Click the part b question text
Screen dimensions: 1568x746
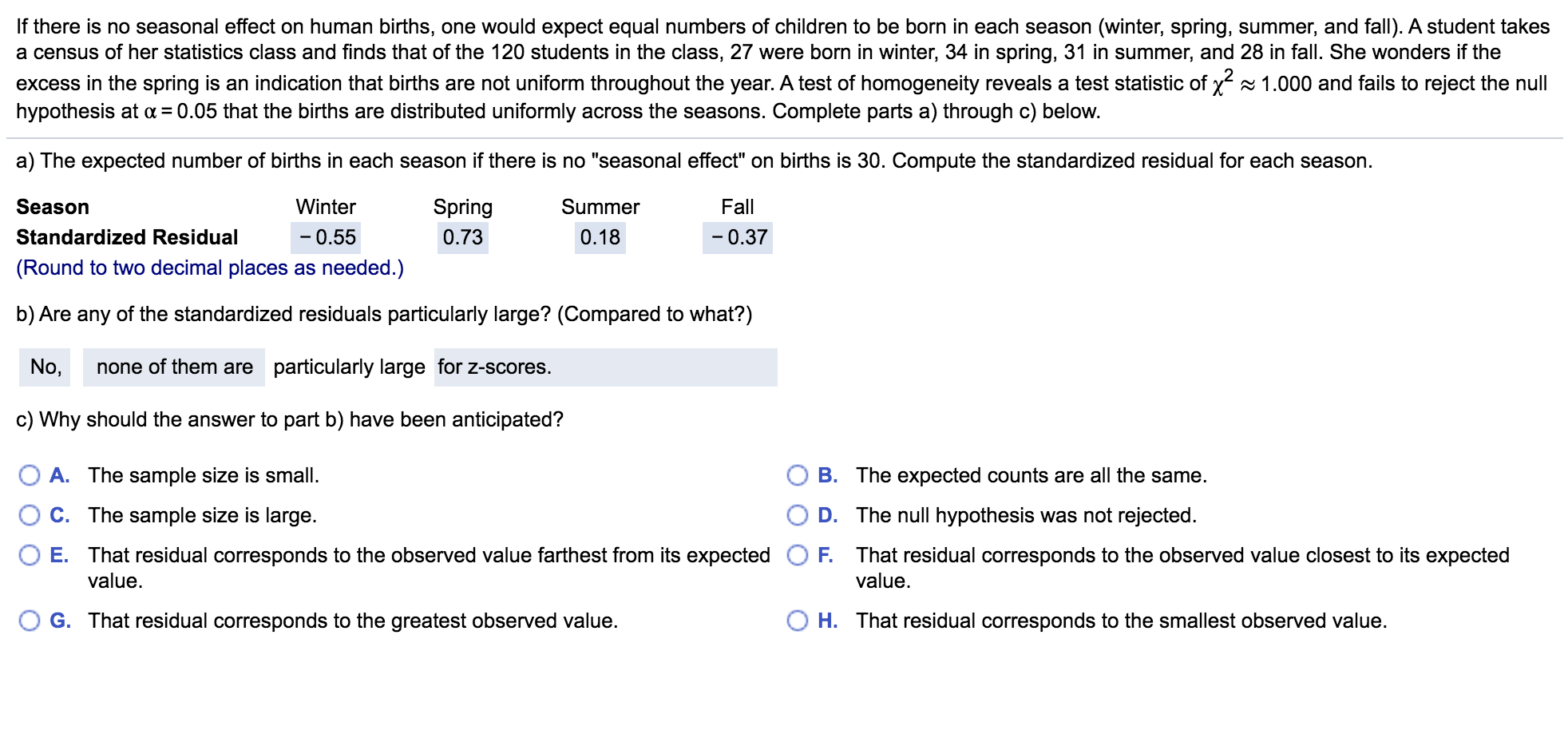(x=384, y=315)
